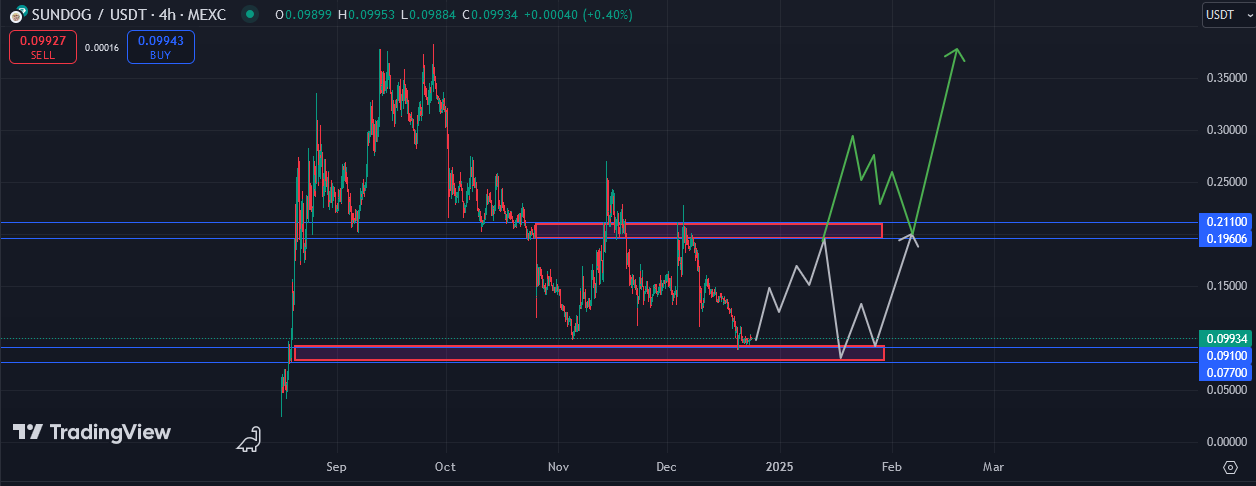Click the Nov label on time axis

(x=559, y=467)
